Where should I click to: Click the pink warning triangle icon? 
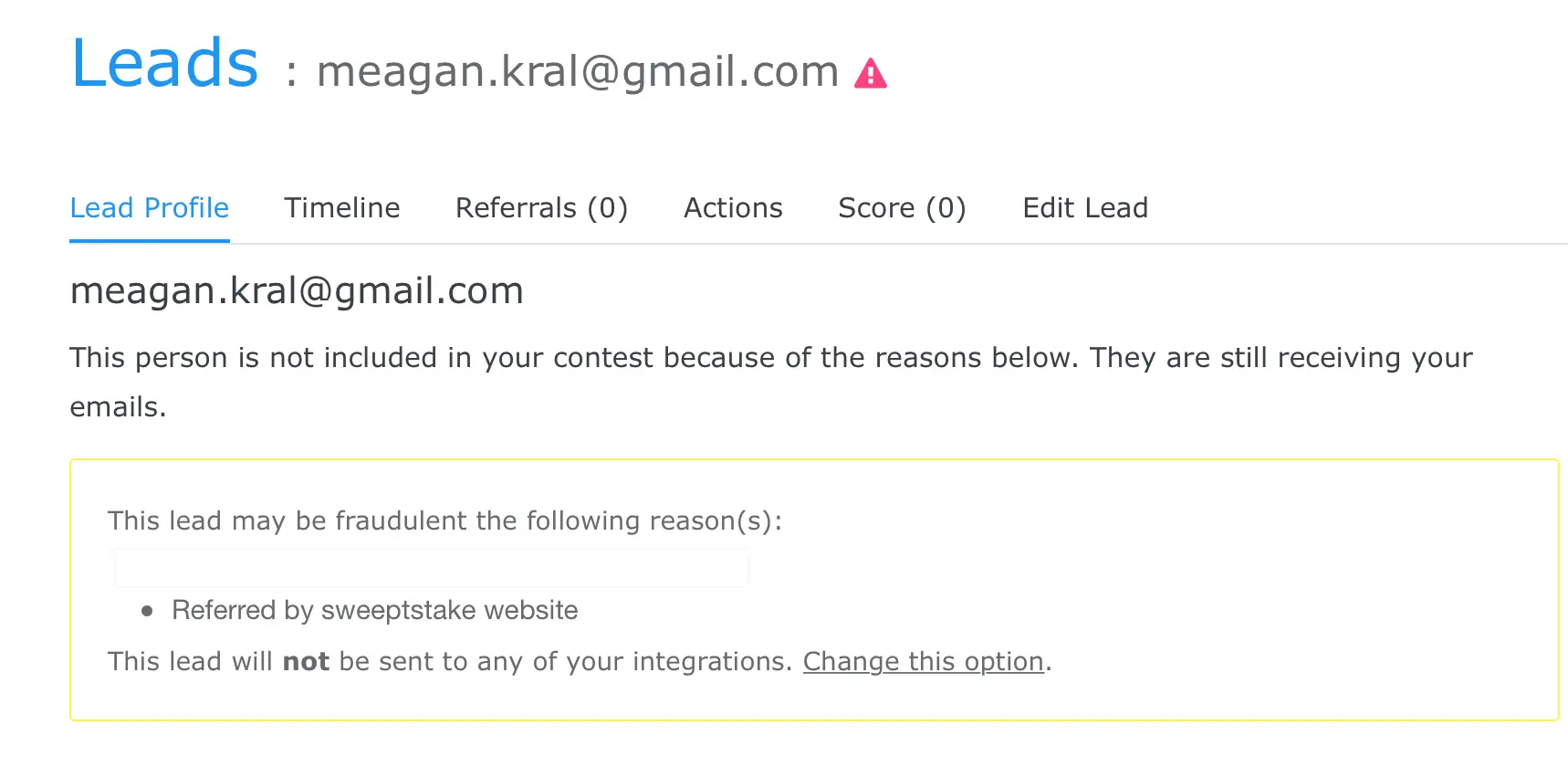pyautogui.click(x=870, y=74)
